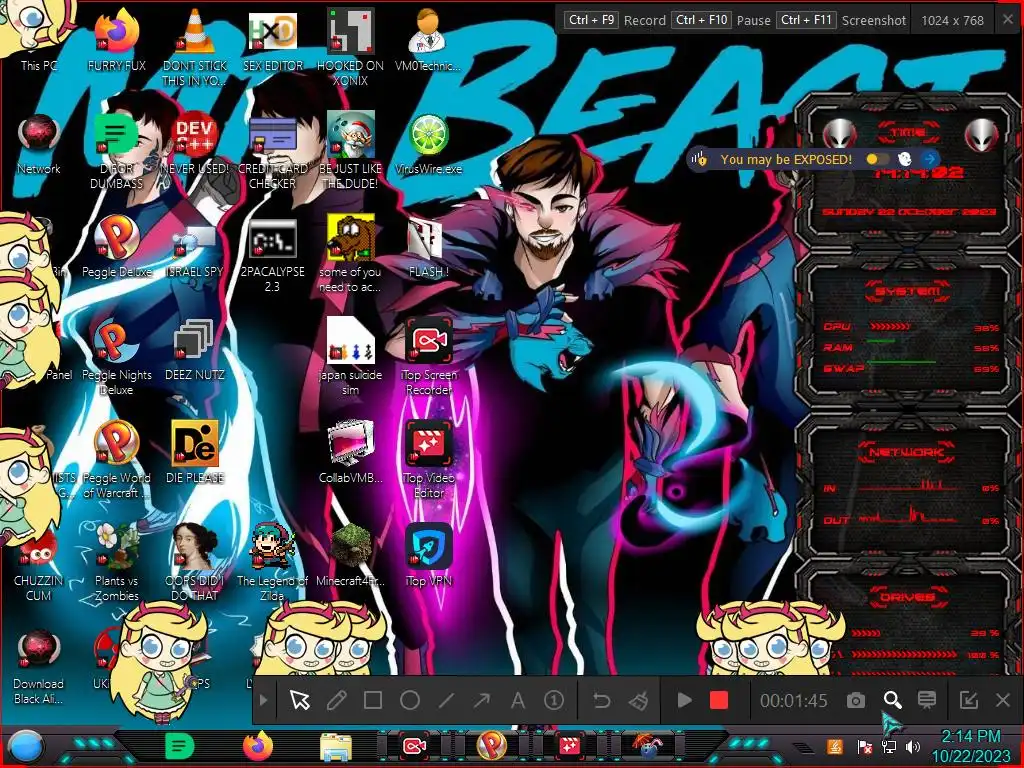The image size is (1024, 768).
Task: Open the CREDIT CARD CHECKER icon
Action: click(x=272, y=134)
